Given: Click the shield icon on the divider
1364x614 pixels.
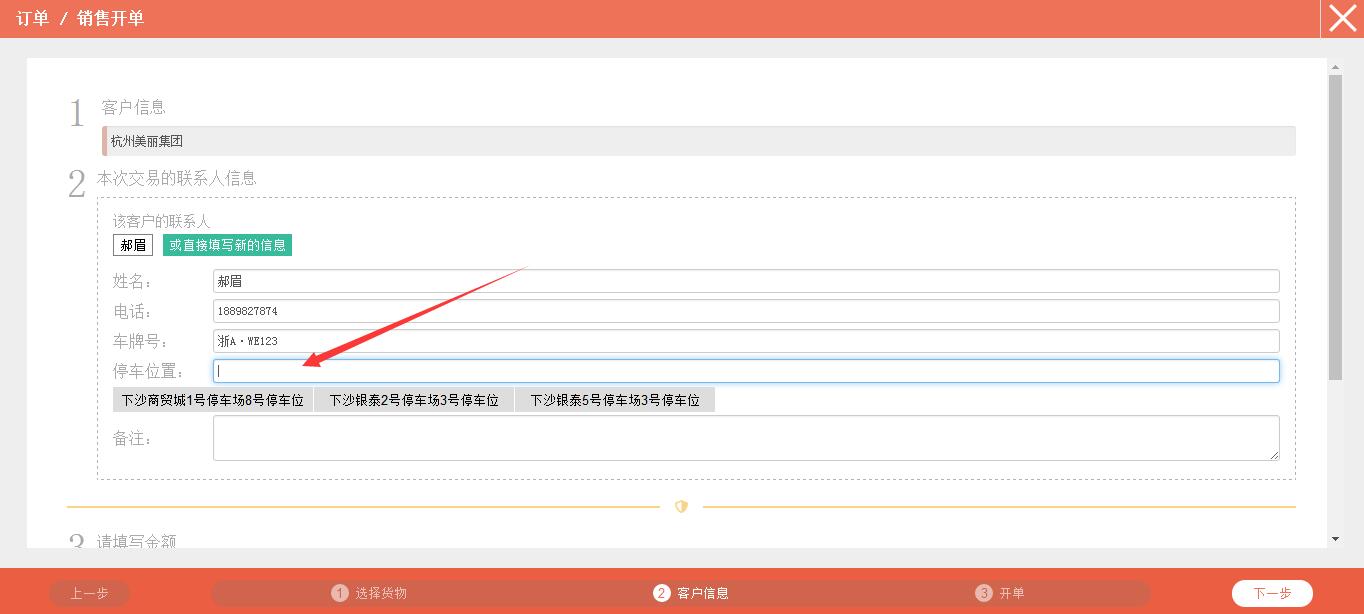Looking at the screenshot, I should click(x=681, y=507).
